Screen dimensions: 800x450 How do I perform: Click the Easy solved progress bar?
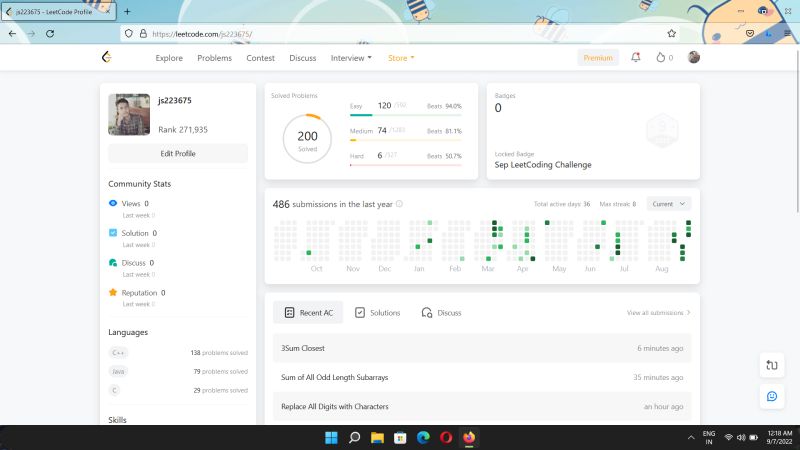click(x=406, y=115)
